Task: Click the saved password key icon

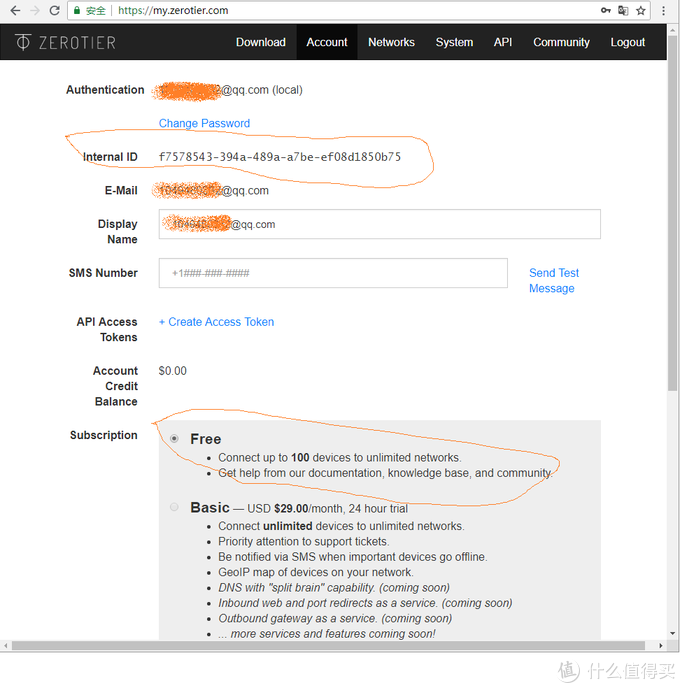Action: [605, 11]
